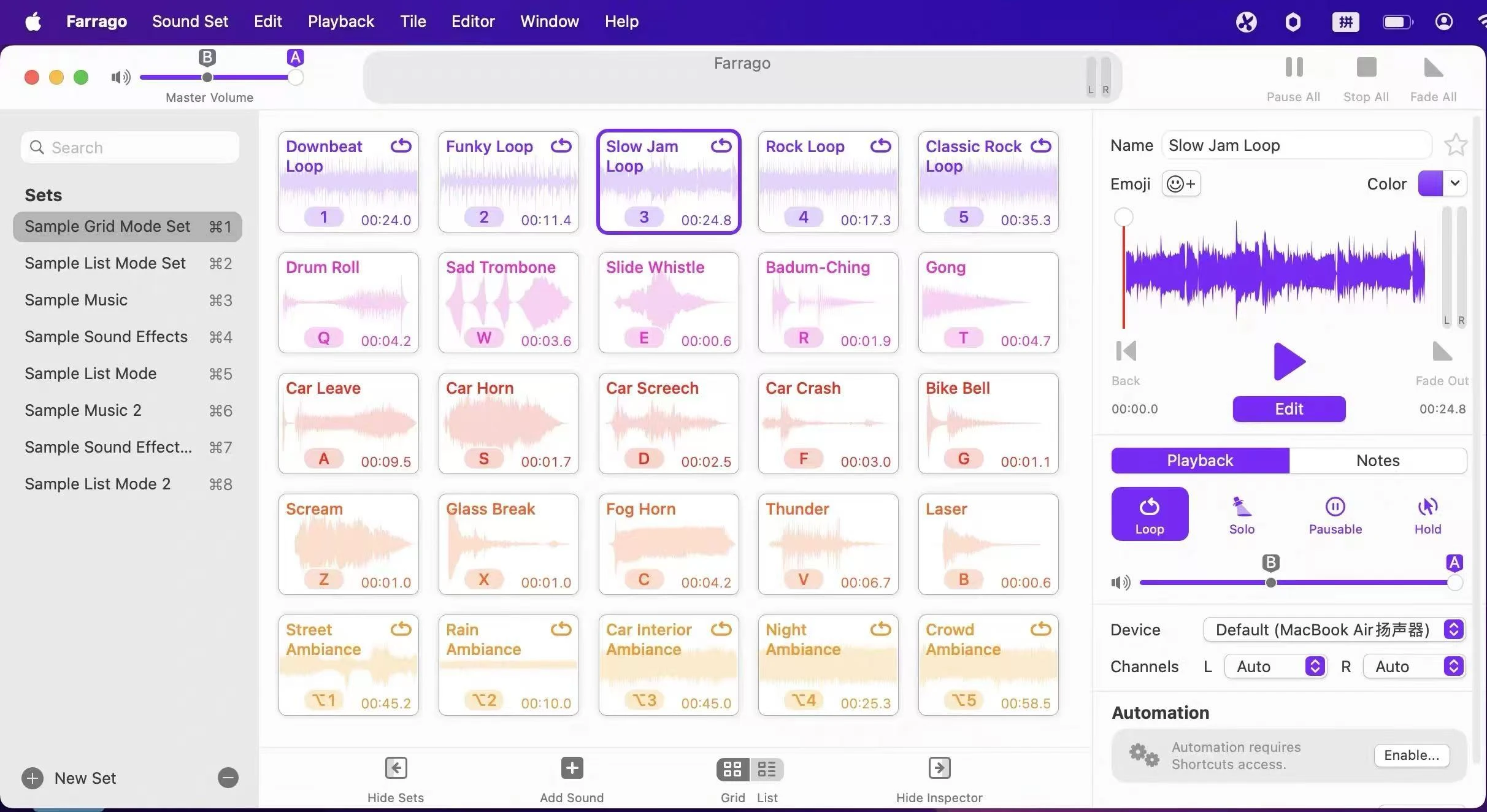The image size is (1487, 812).
Task: Open the Tile menu
Action: (413, 21)
